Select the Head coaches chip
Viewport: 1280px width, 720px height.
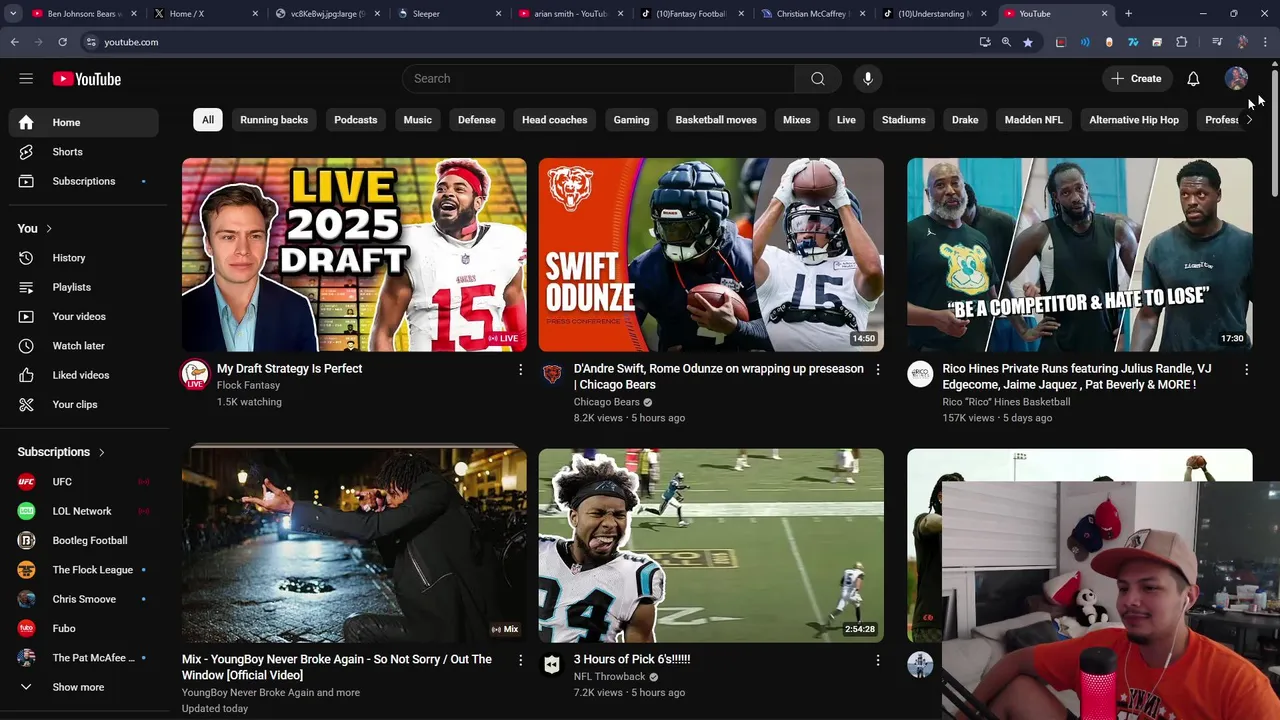(554, 120)
